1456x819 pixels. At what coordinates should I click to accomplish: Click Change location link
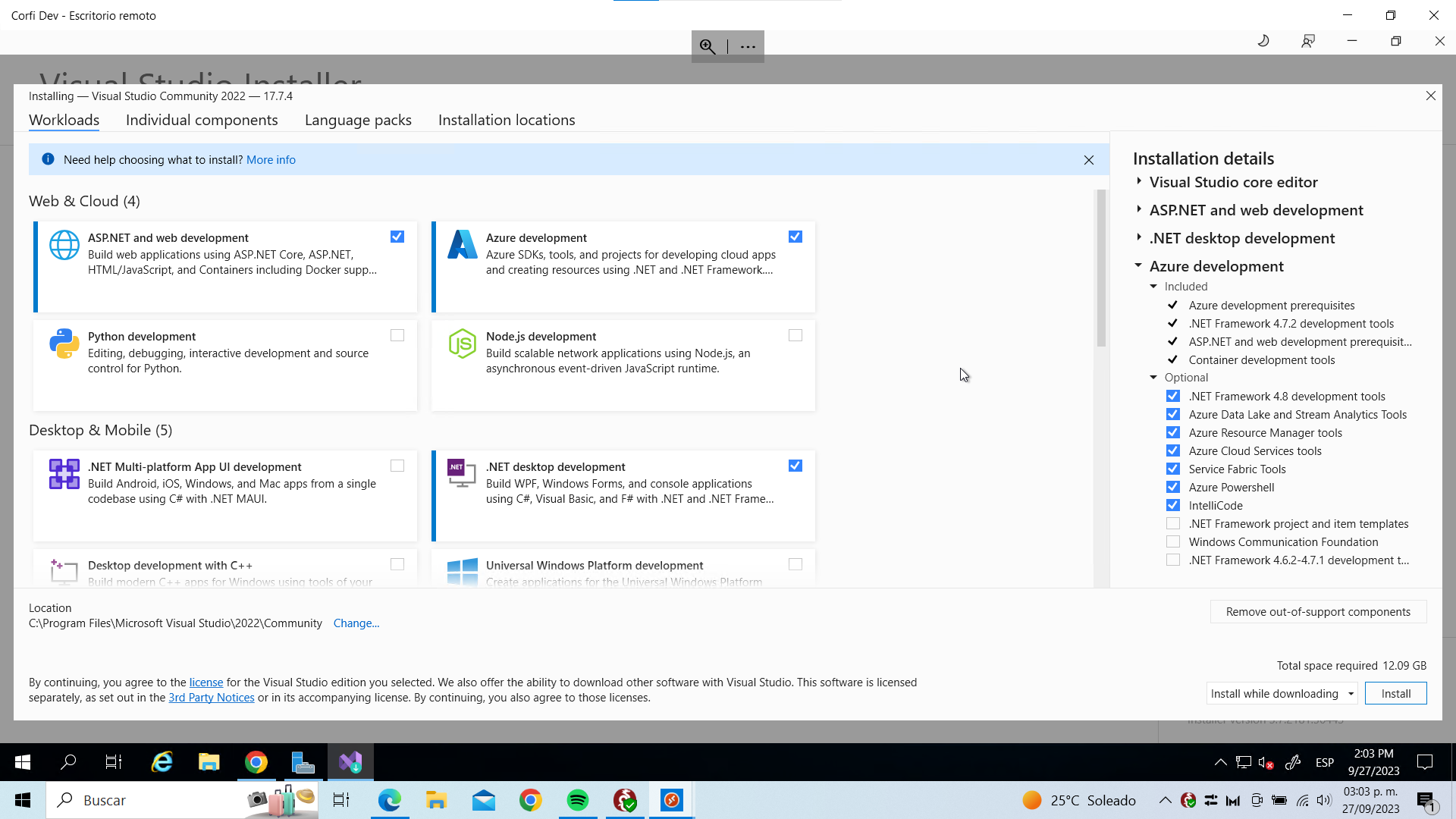(356, 623)
